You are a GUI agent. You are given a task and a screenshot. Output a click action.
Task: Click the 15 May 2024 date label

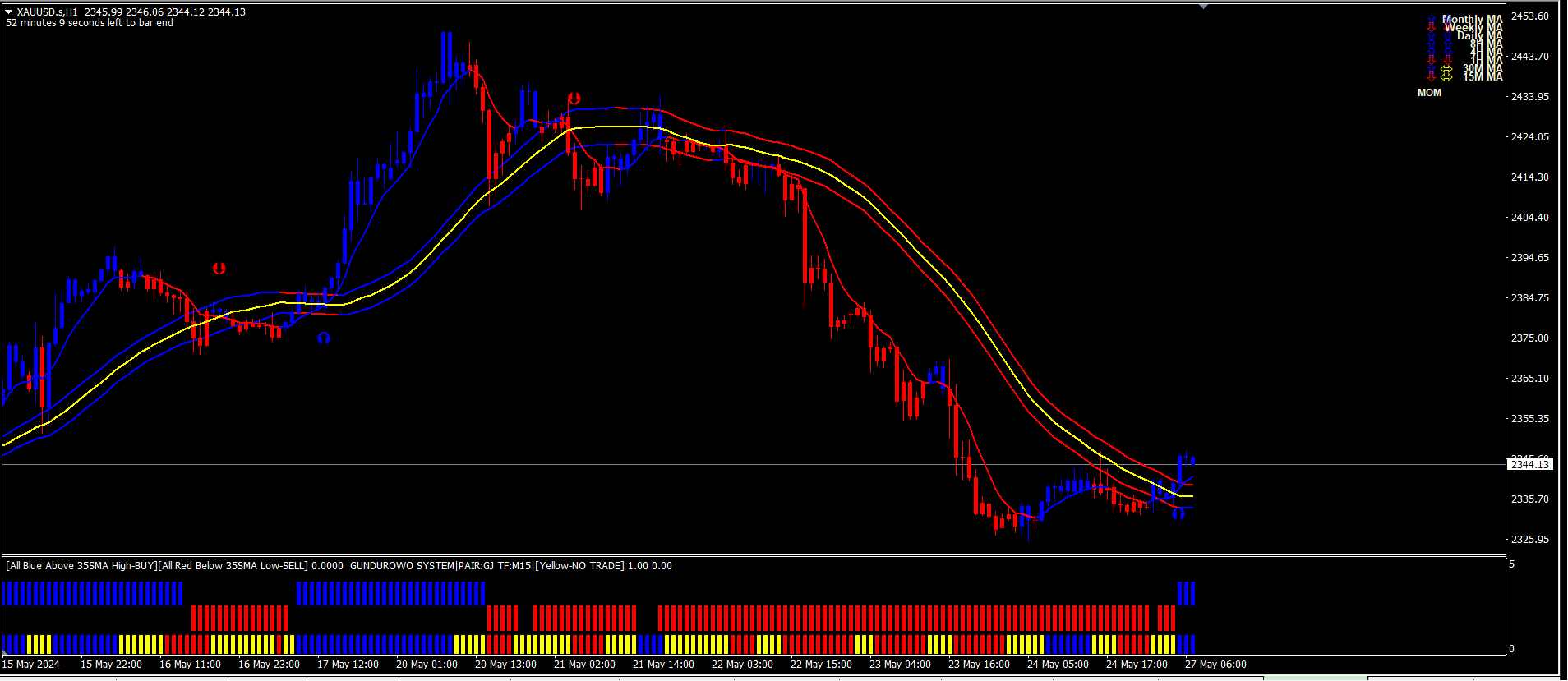pyautogui.click(x=31, y=665)
